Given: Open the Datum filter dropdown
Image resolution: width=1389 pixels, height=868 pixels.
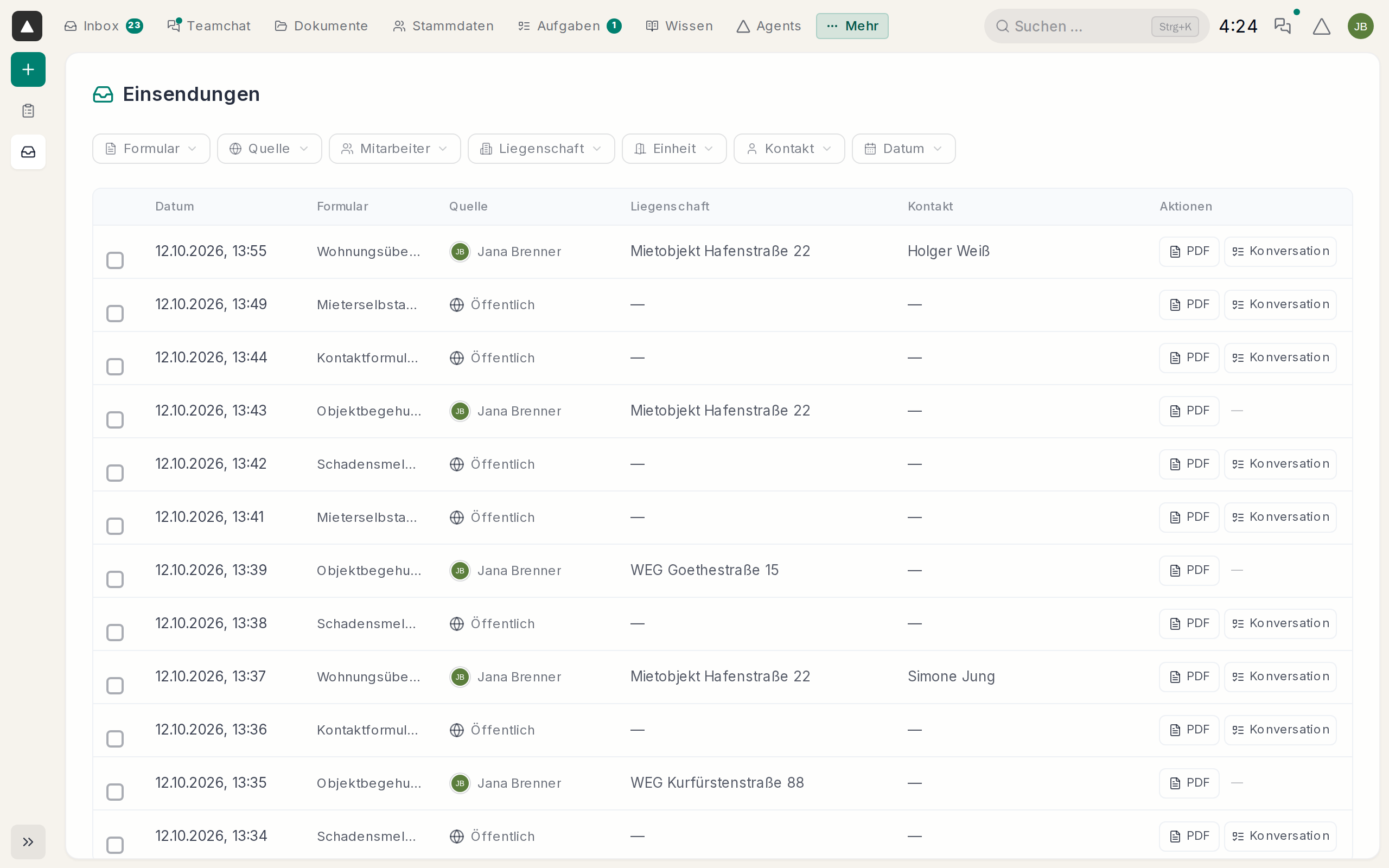Looking at the screenshot, I should point(903,149).
